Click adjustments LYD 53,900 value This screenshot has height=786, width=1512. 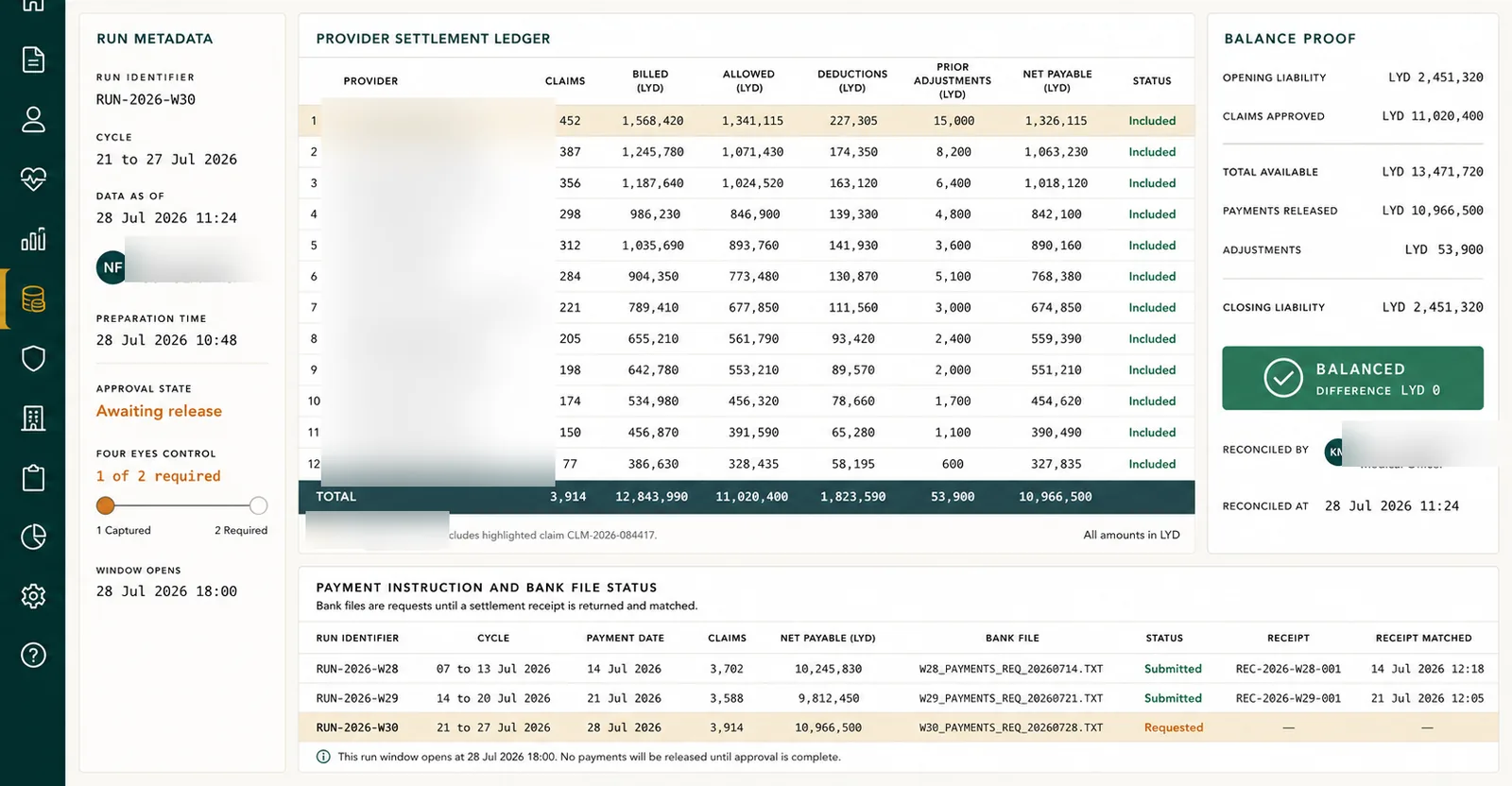[x=1444, y=249]
